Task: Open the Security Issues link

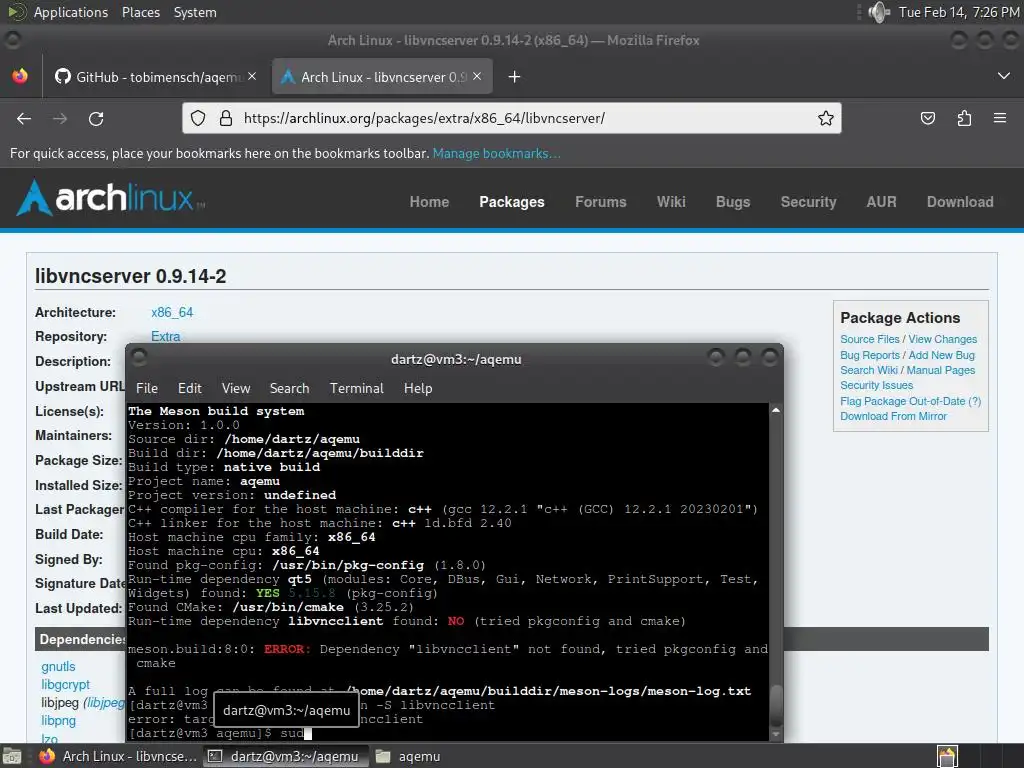Action: pos(876,385)
